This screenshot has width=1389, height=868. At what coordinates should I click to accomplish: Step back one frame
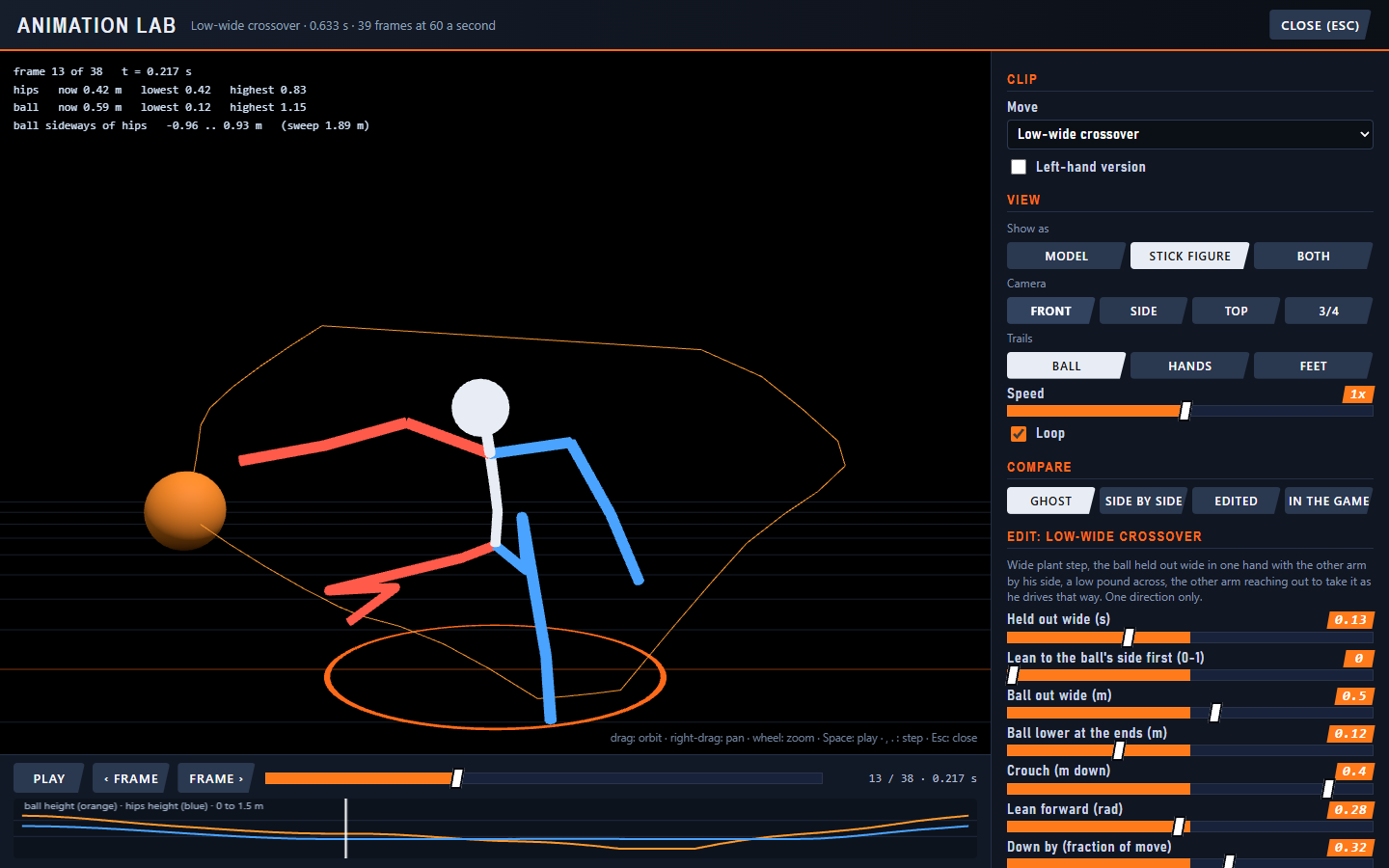tap(131, 778)
